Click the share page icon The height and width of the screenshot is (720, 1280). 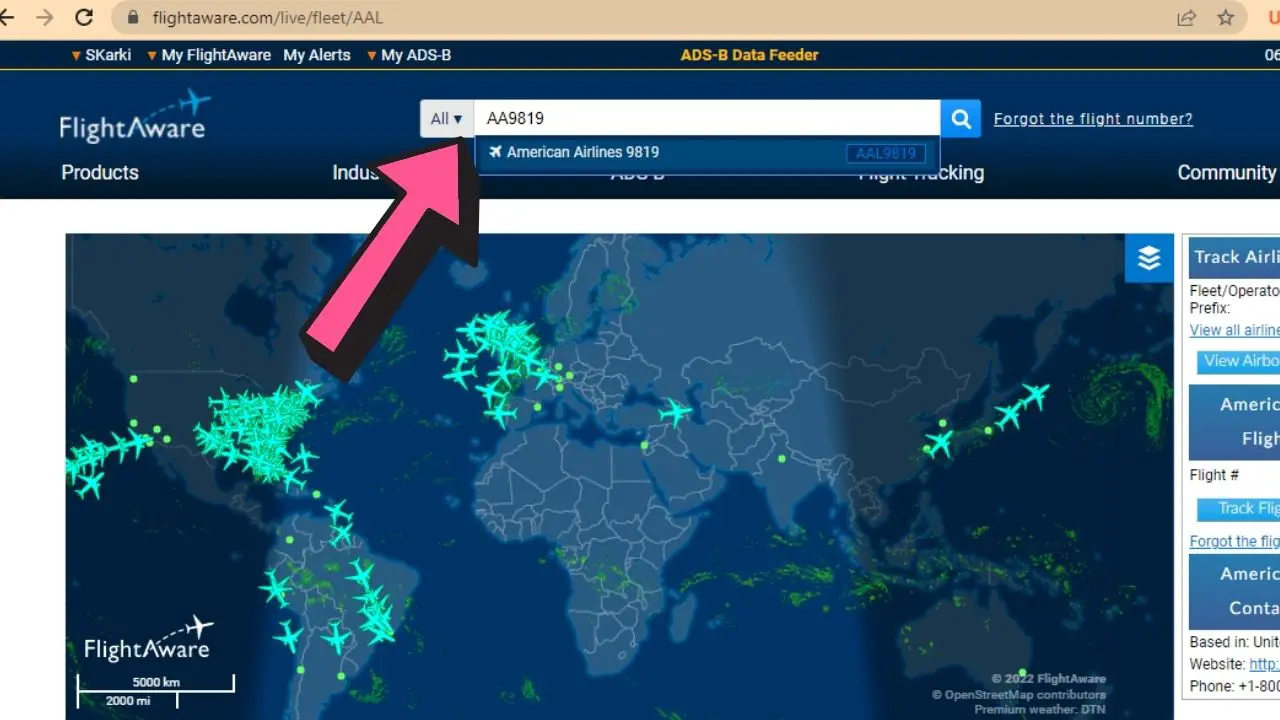(1186, 18)
